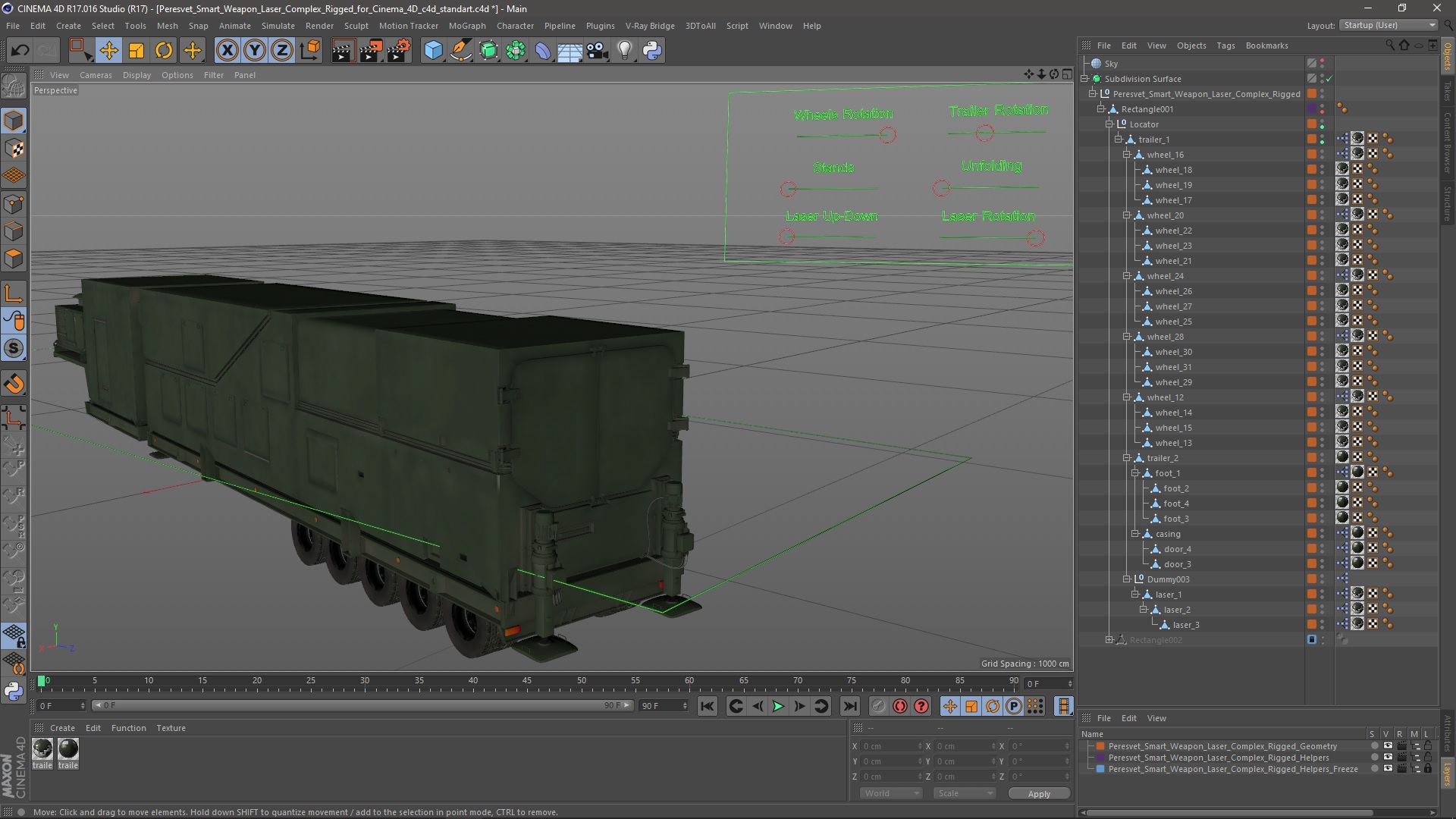The height and width of the screenshot is (819, 1456).
Task: Click the Apply button in parameters
Action: point(1040,793)
